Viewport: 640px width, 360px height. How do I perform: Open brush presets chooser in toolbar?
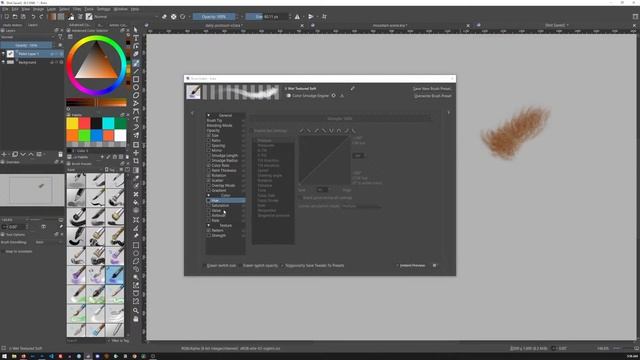click(x=89, y=17)
